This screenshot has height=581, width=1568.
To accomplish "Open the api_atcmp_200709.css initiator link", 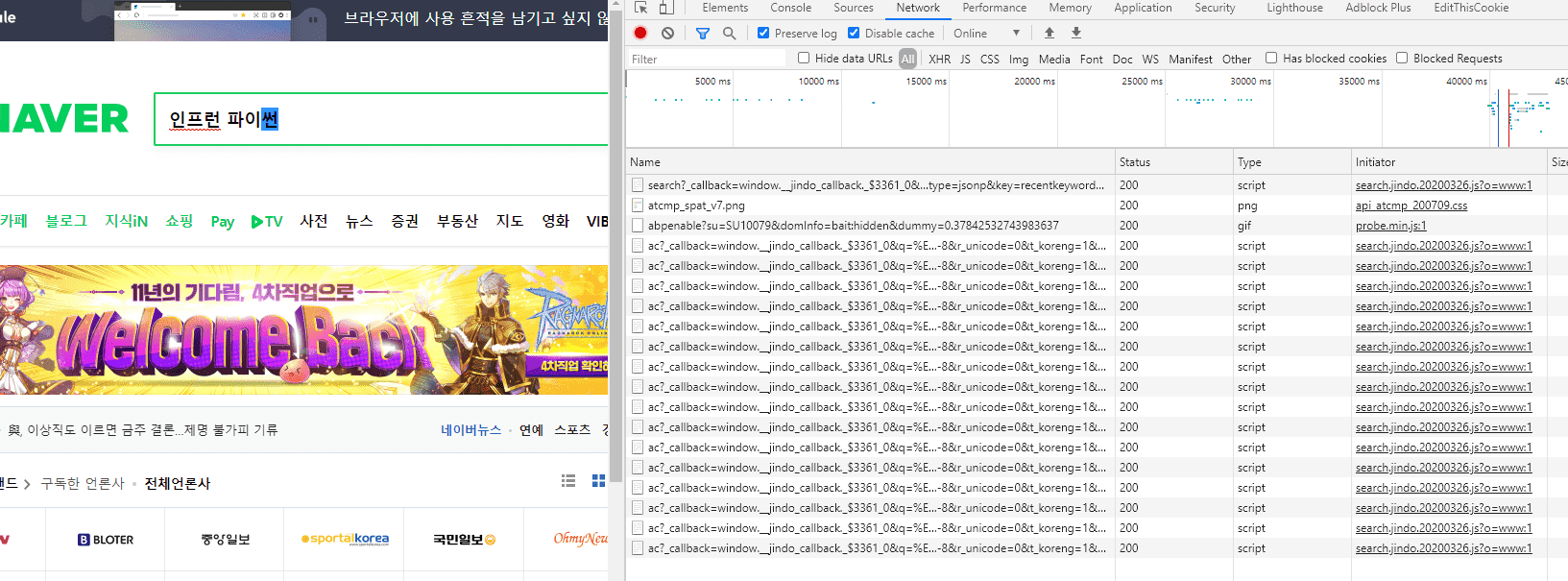I will click(1411, 206).
